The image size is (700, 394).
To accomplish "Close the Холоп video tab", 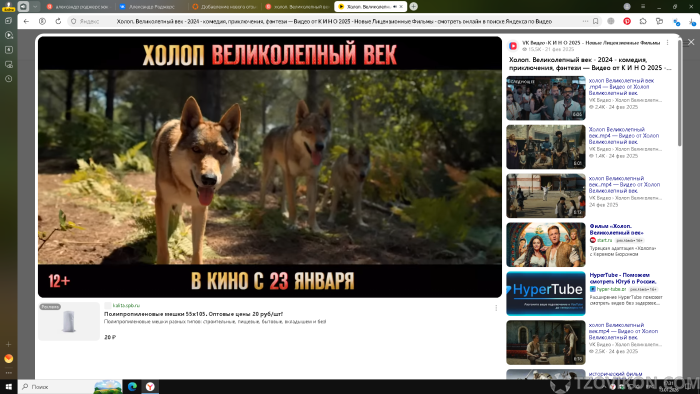I will click(x=401, y=6).
